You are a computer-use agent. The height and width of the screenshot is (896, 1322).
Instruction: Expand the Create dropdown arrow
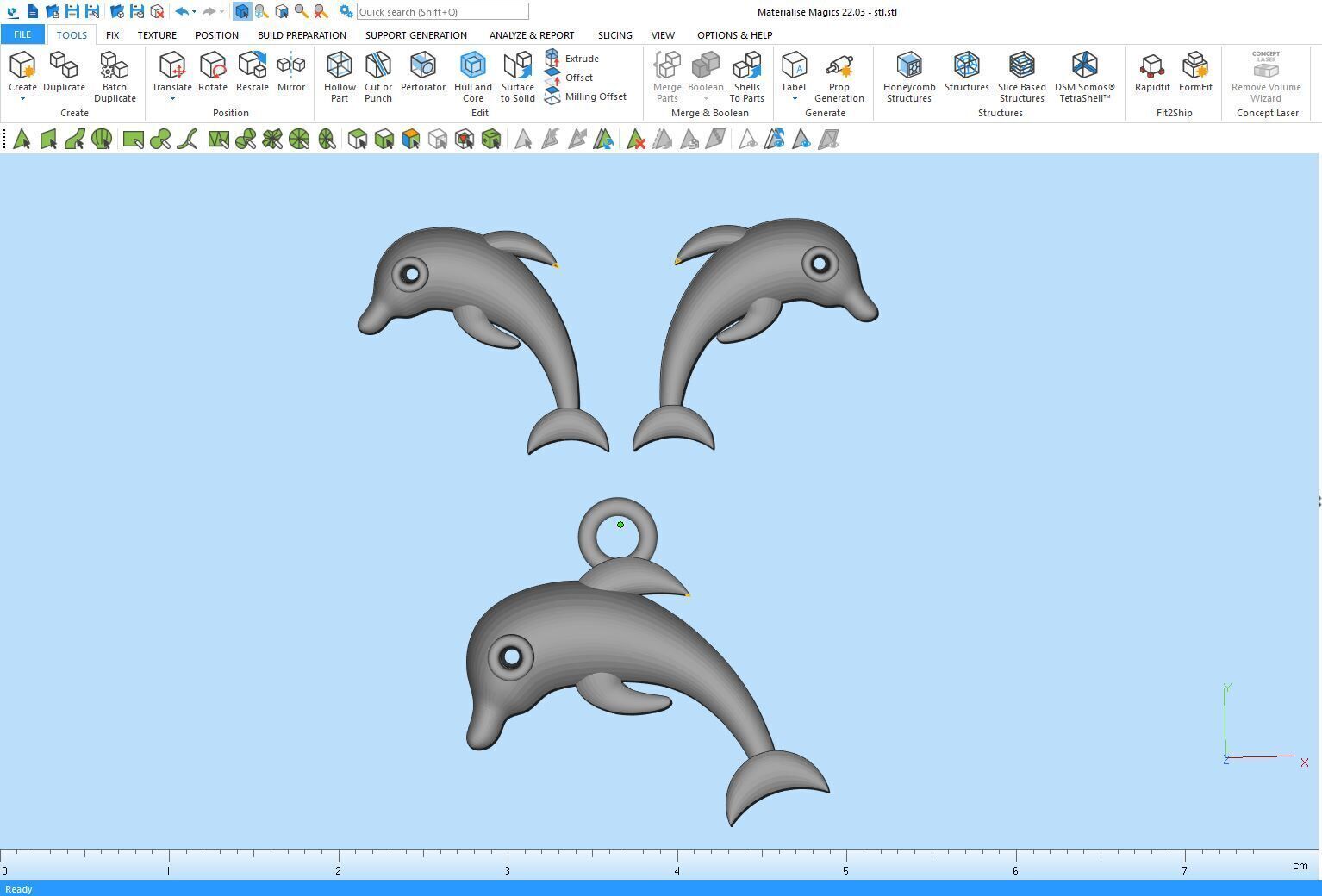pos(22,99)
